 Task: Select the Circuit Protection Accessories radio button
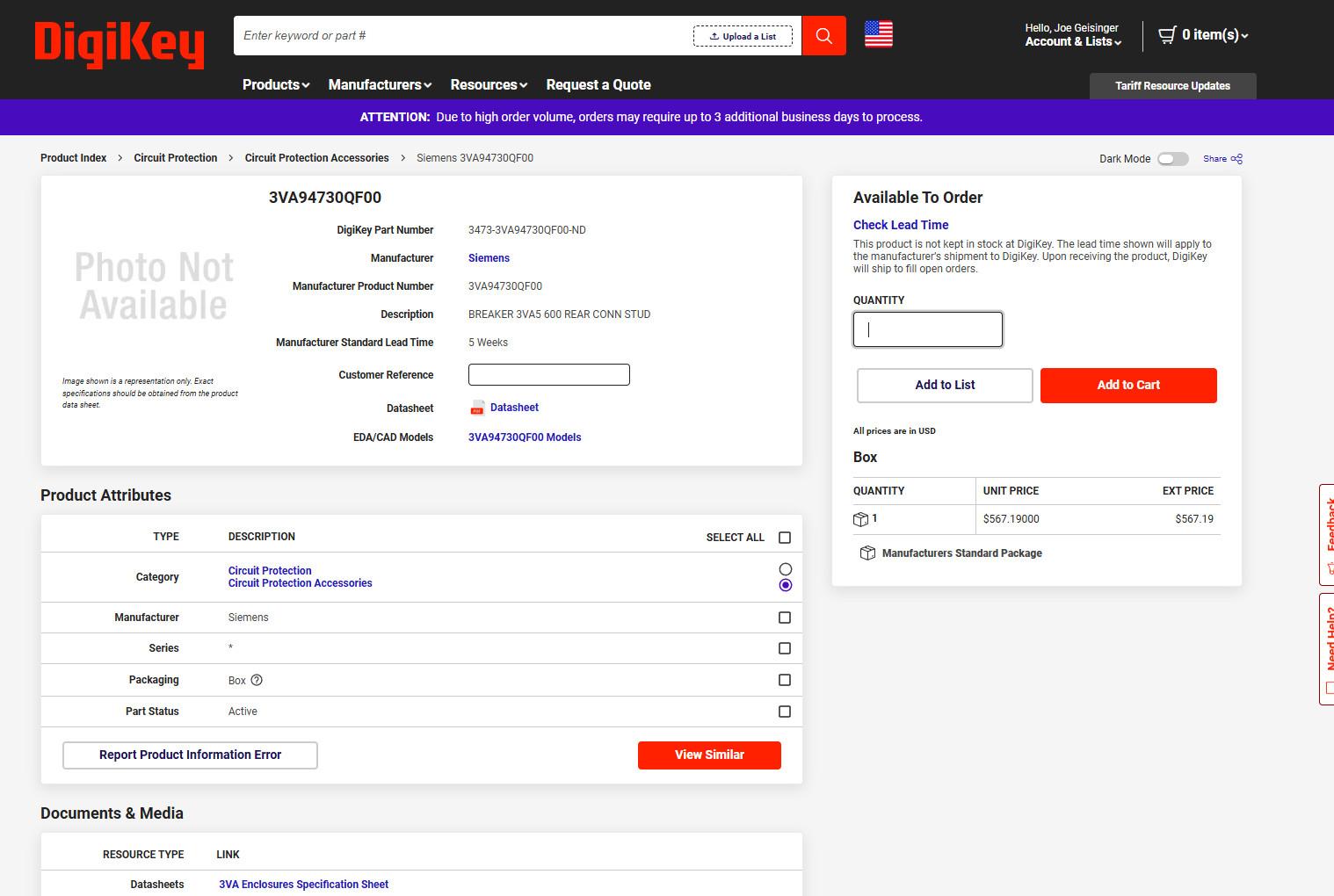pyautogui.click(x=786, y=585)
